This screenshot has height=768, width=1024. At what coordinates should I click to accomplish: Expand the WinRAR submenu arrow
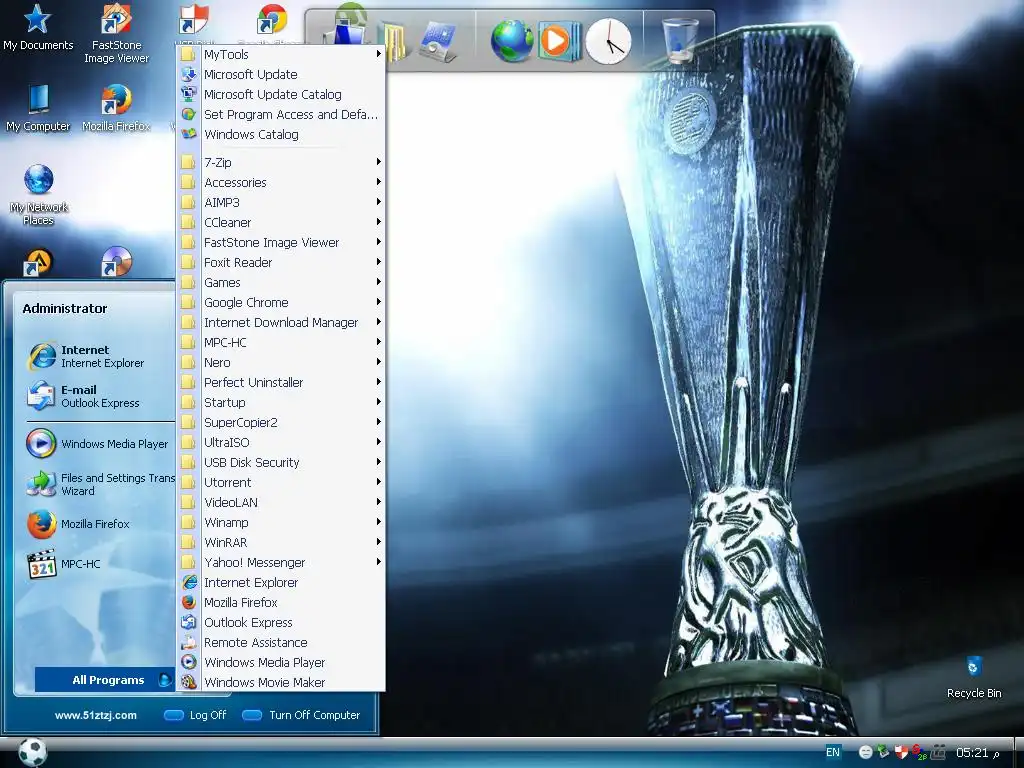point(379,542)
